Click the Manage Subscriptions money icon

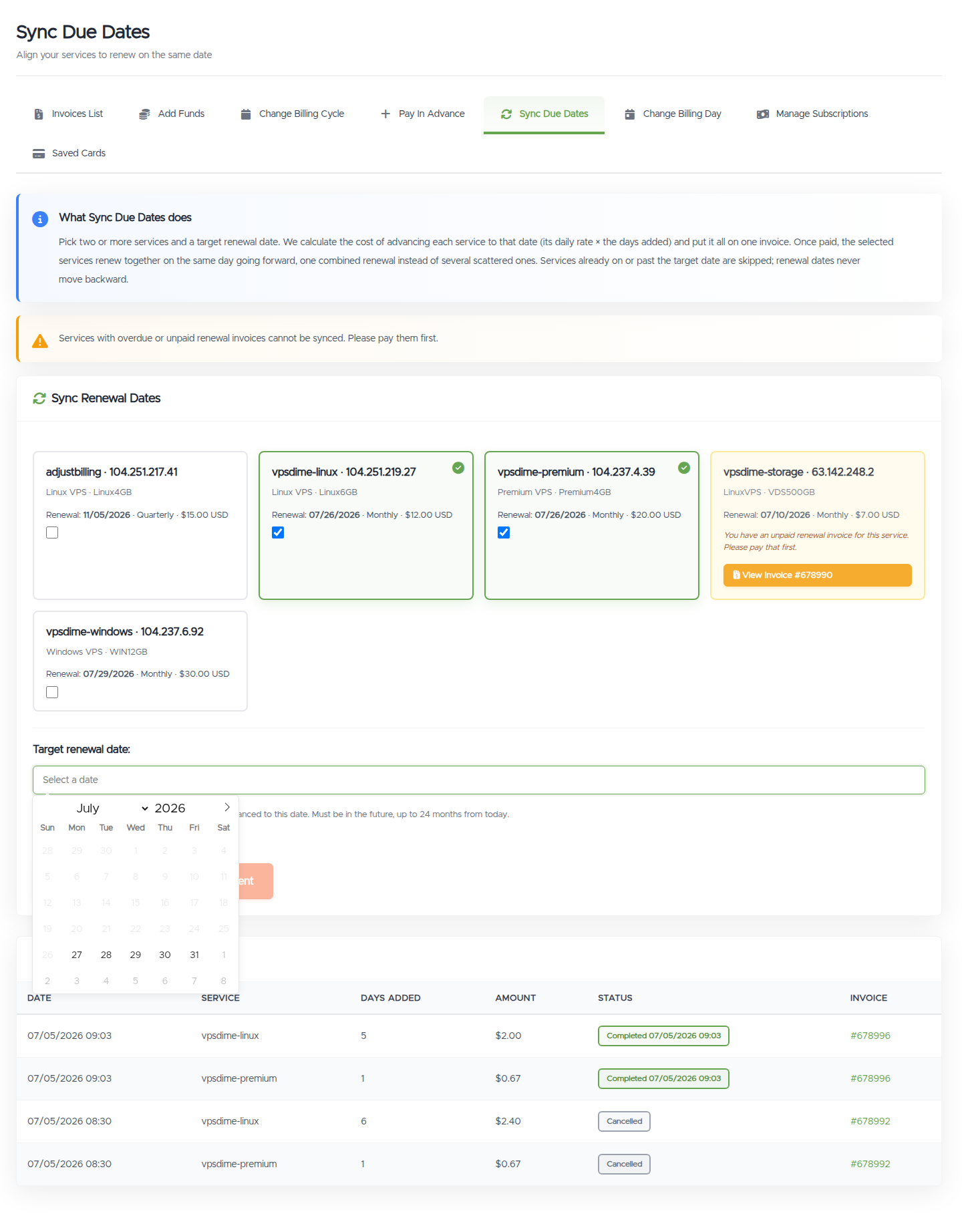pyautogui.click(x=763, y=114)
